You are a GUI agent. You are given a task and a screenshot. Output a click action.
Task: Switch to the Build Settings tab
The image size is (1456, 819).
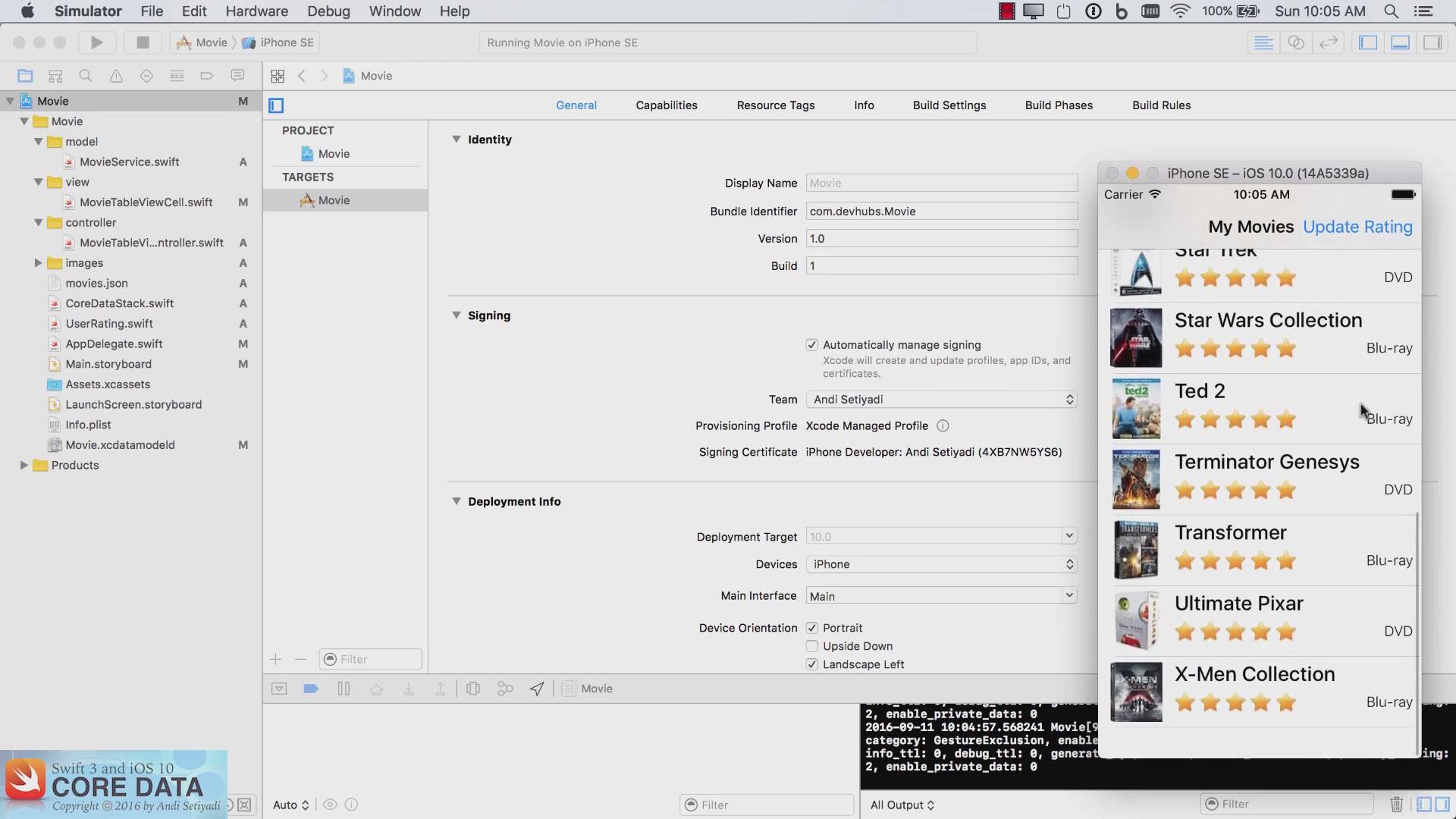click(949, 105)
